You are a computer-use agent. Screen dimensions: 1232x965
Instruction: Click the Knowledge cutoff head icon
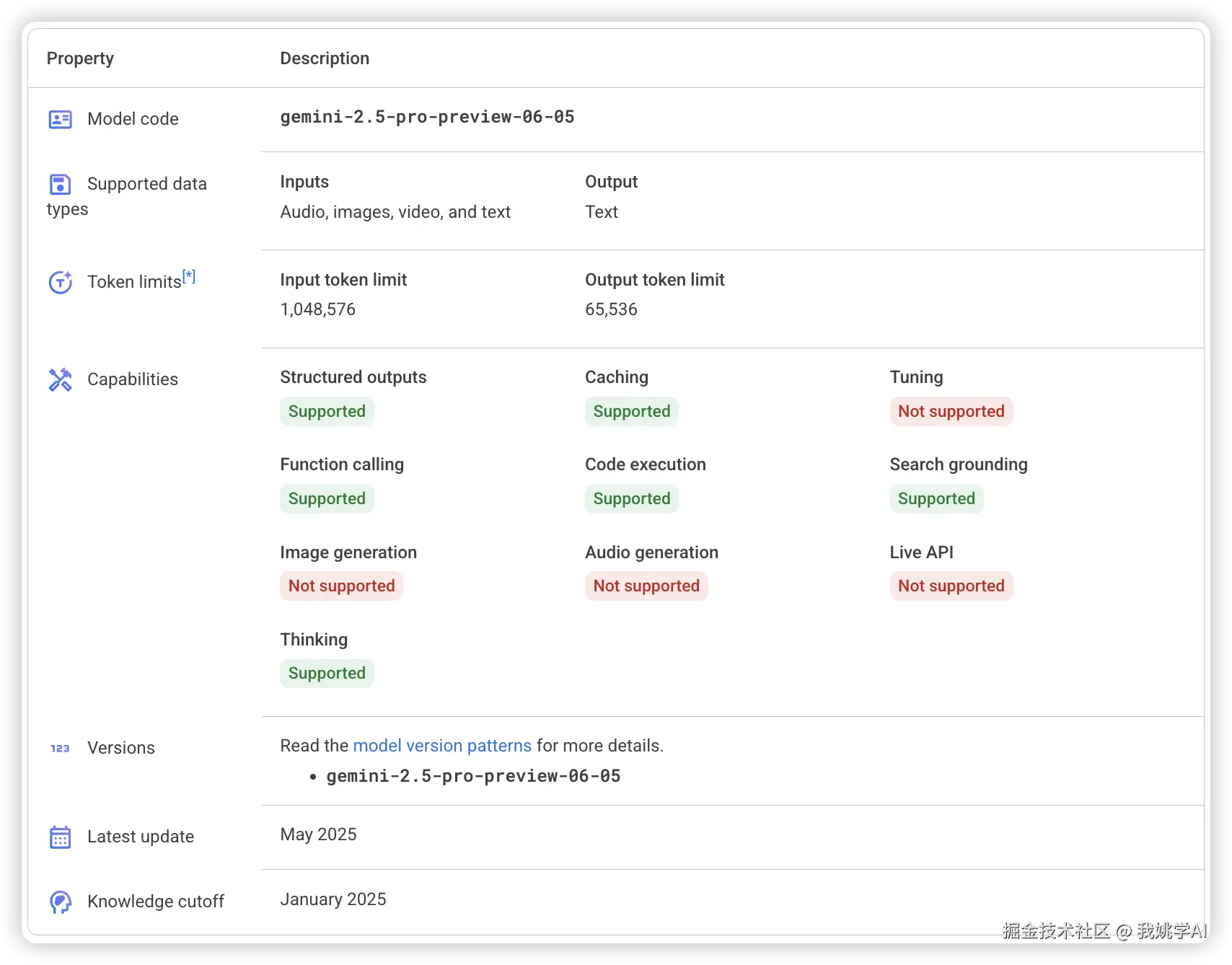point(61,902)
